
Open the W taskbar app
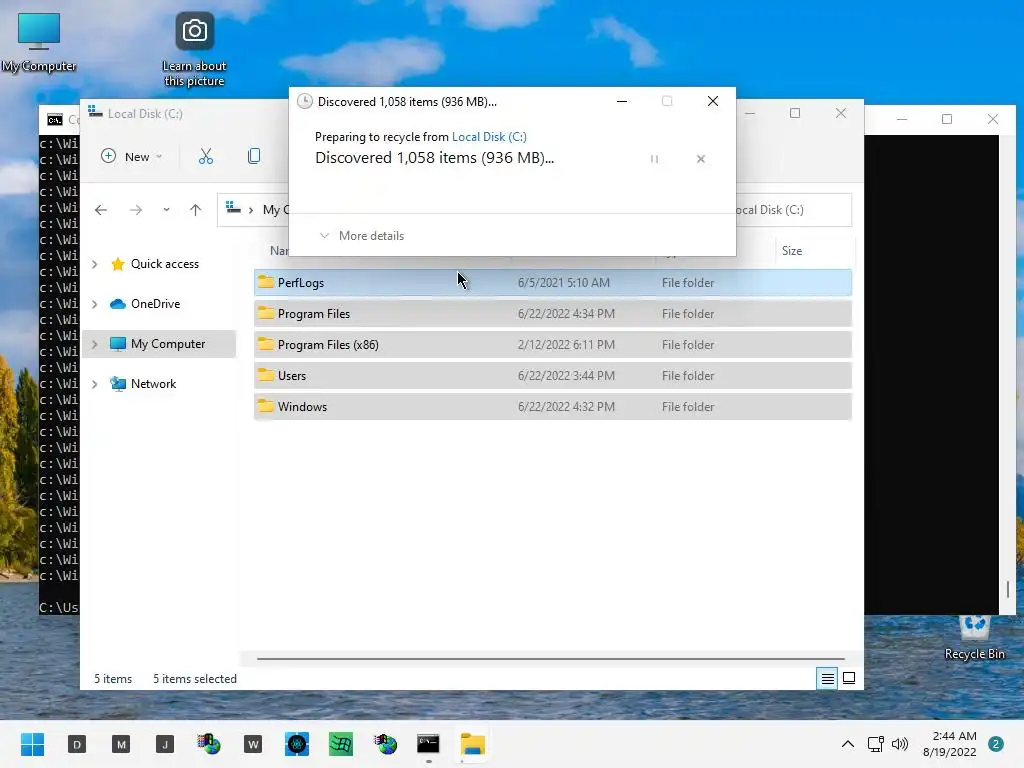[x=253, y=744]
